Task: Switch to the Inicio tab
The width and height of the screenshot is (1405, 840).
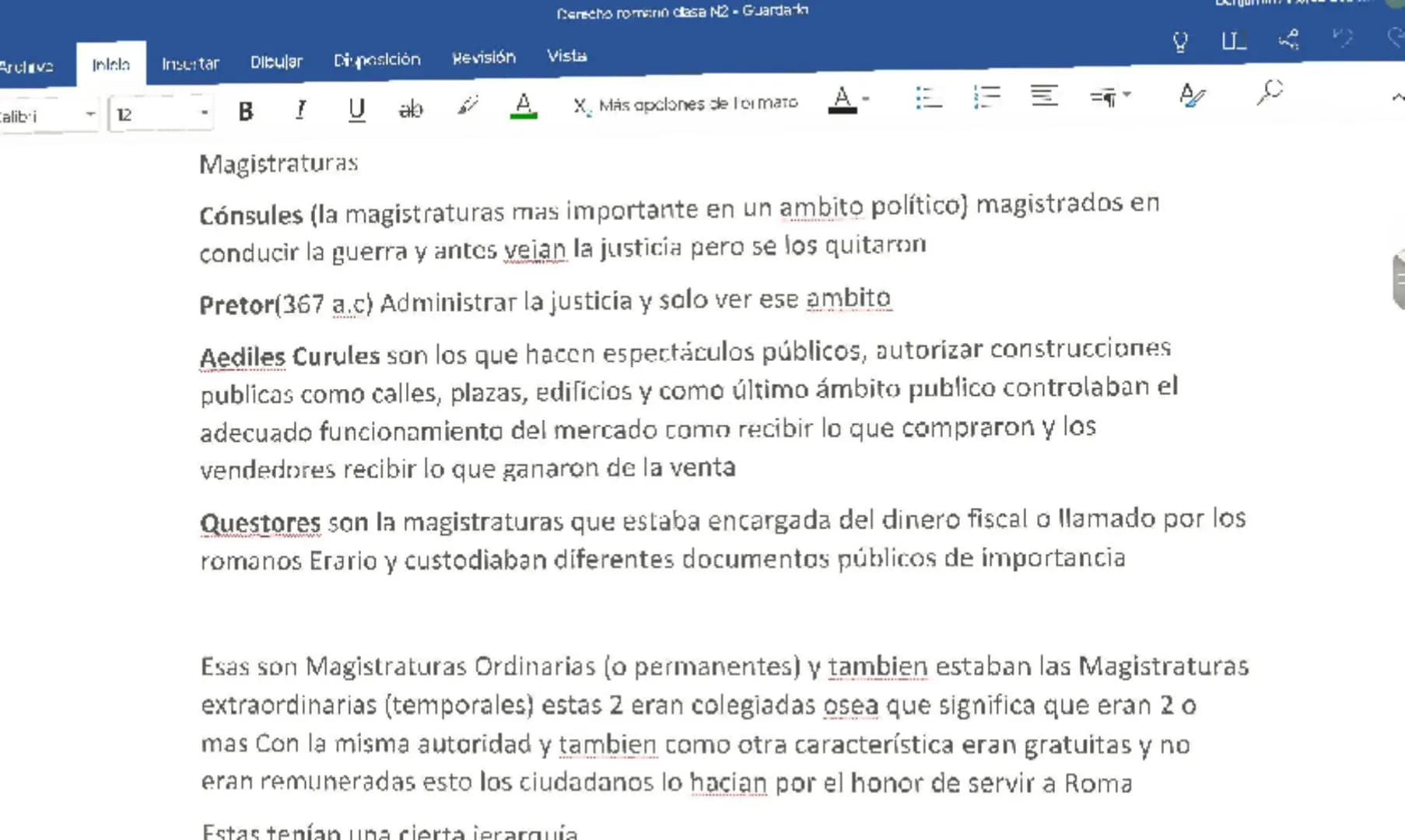Action: (110, 65)
